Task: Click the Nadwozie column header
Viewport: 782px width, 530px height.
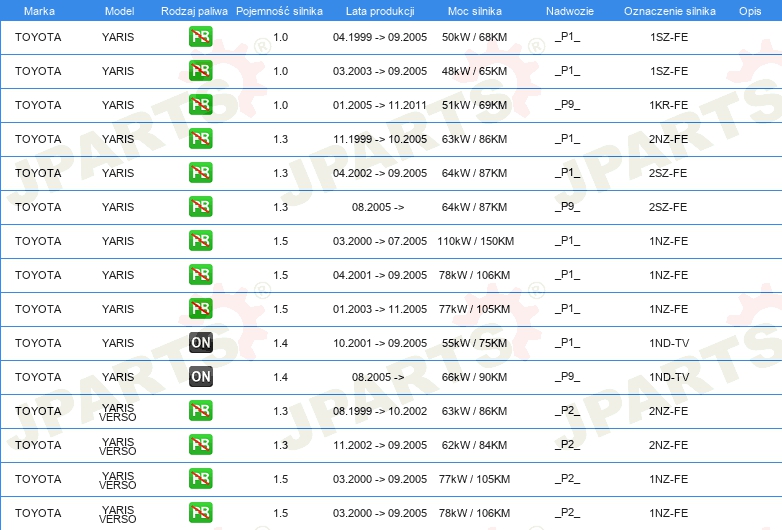Action: coord(570,11)
